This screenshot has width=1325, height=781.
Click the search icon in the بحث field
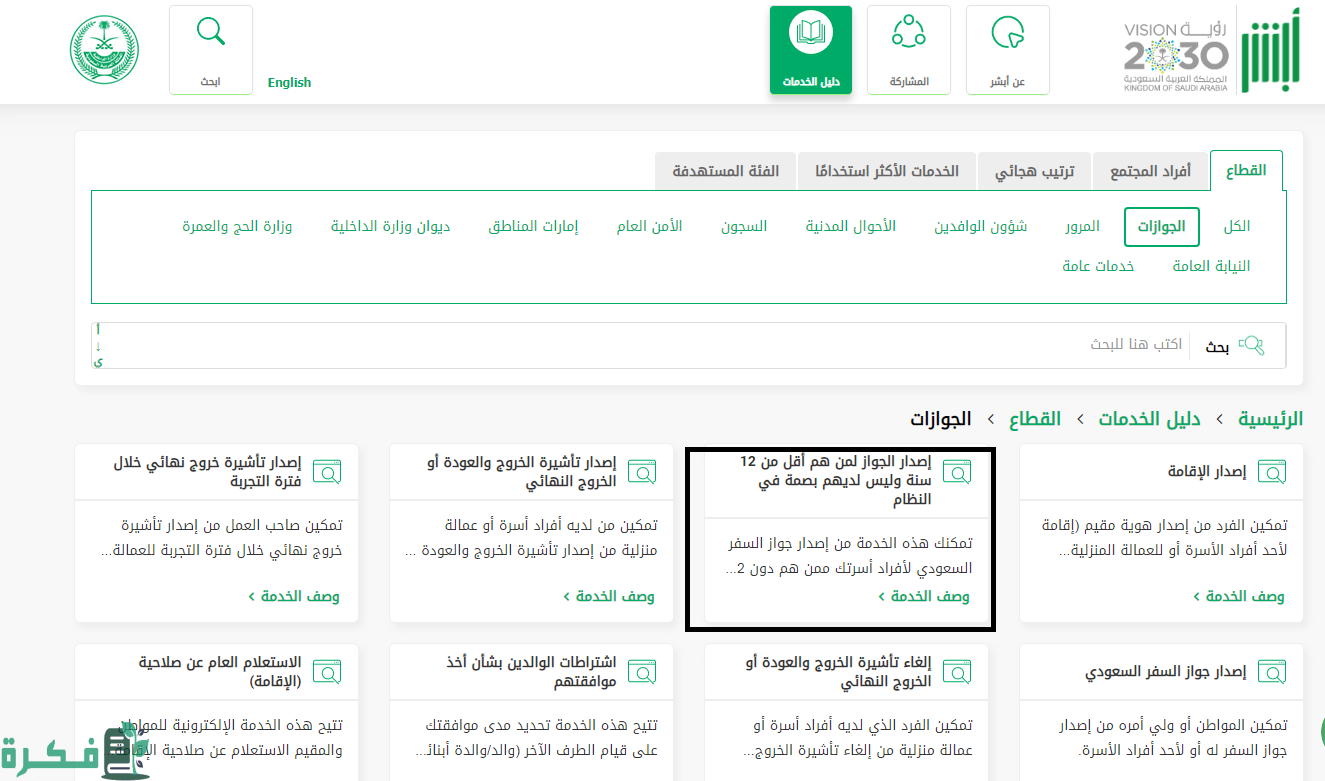click(1251, 346)
